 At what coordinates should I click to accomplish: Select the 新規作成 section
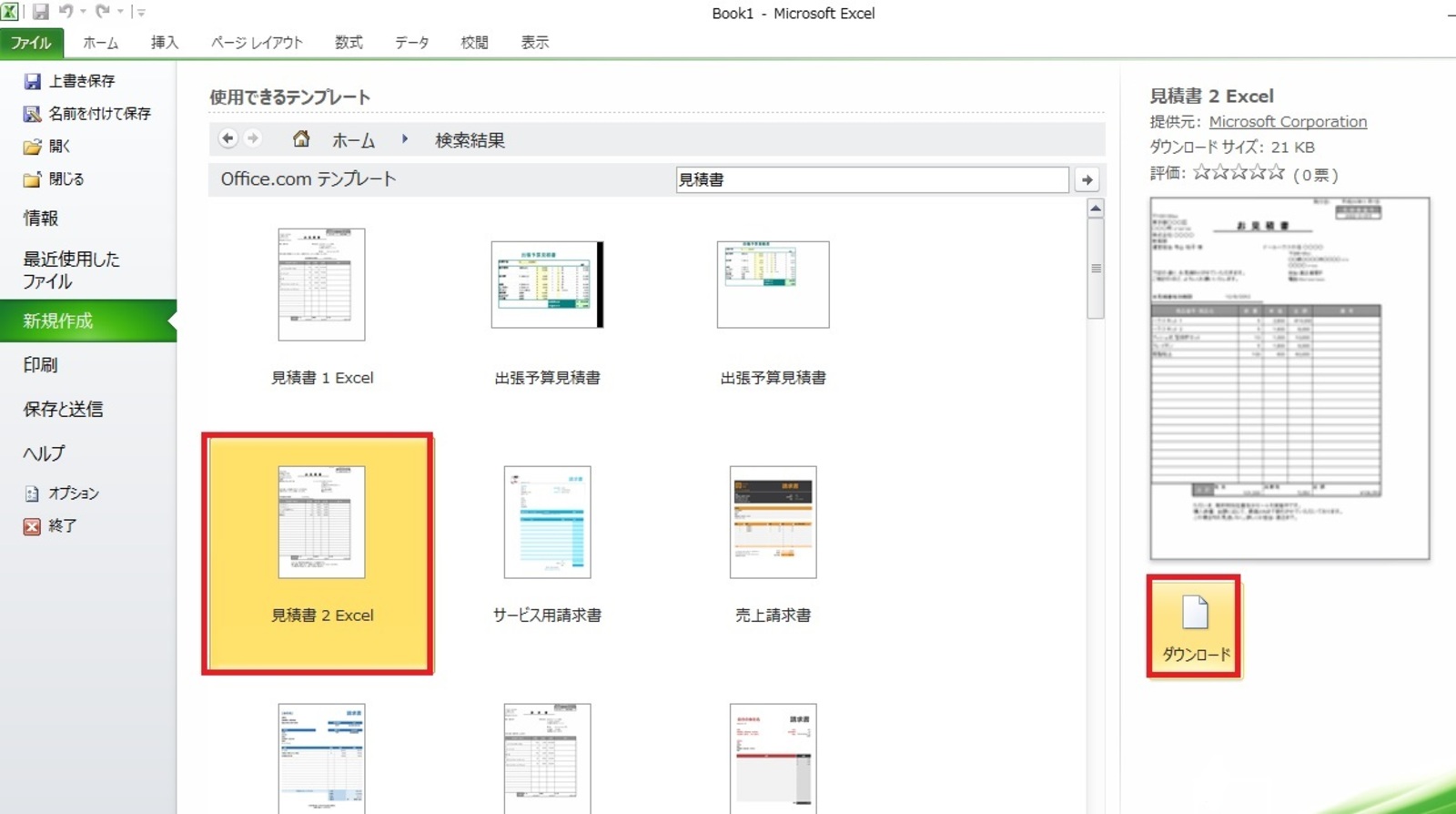point(88,321)
